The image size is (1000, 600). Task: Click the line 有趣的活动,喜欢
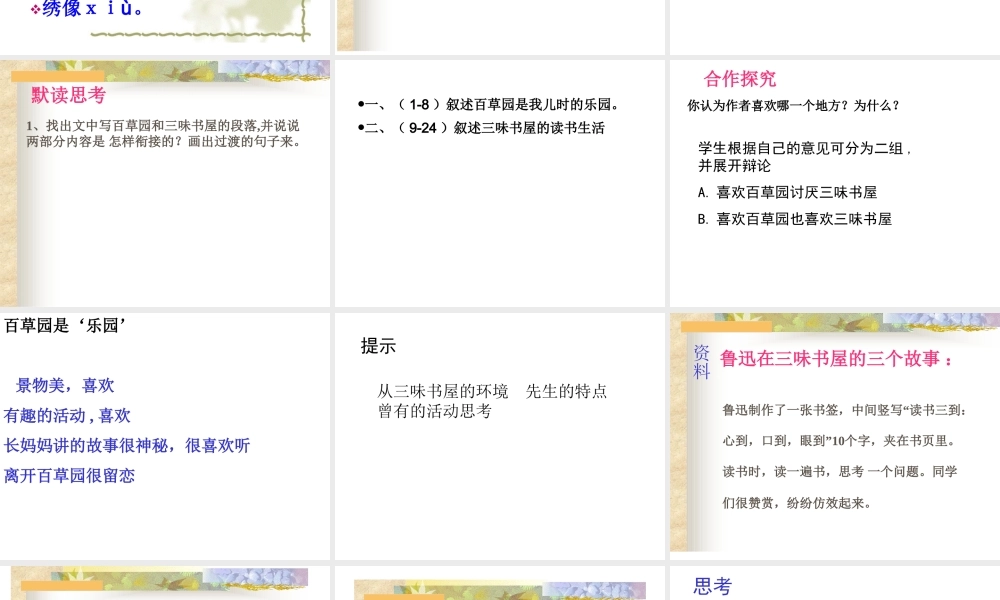tap(67, 416)
